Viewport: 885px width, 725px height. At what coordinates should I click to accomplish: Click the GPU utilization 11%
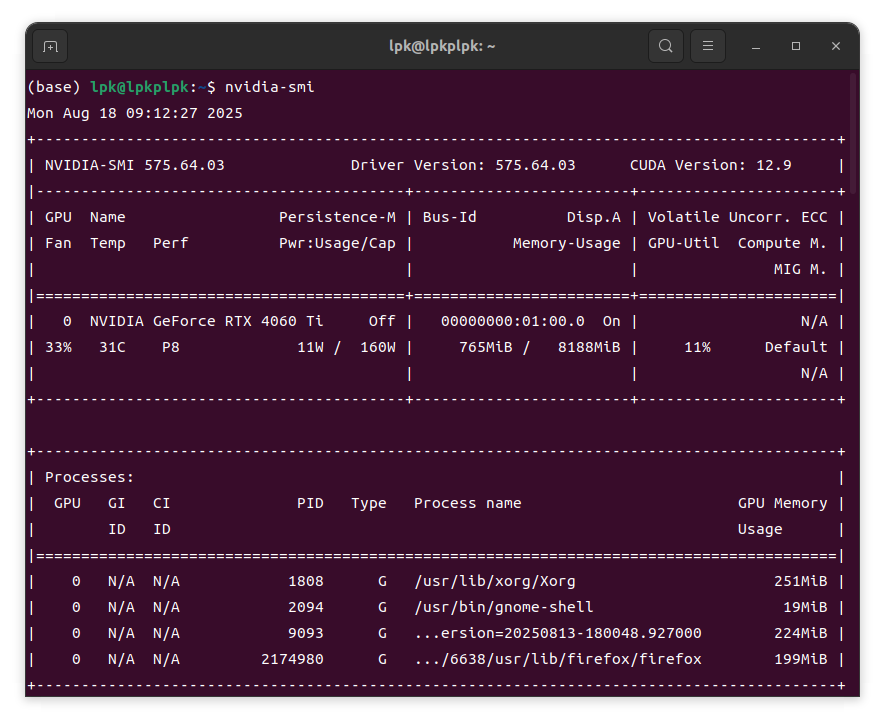click(x=697, y=347)
